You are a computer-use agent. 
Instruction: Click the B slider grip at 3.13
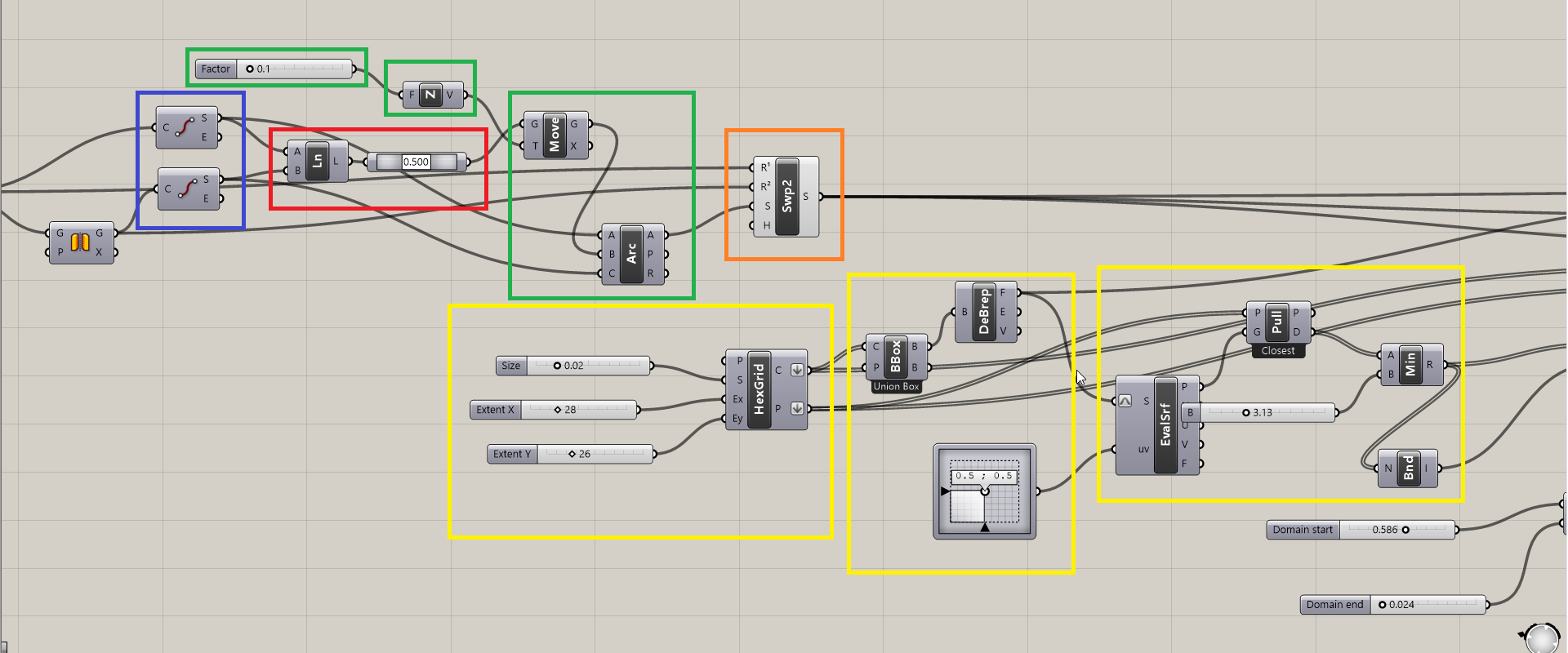pyautogui.click(x=1246, y=413)
